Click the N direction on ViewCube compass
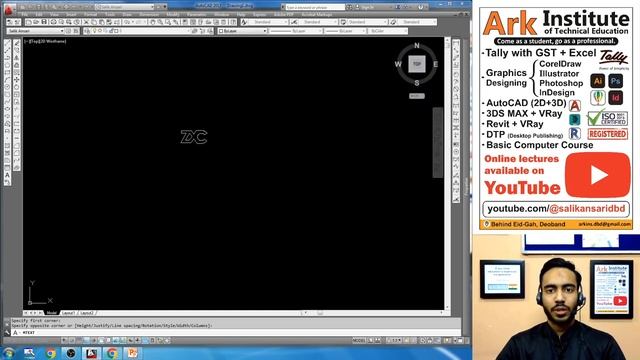Screen dimensions: 640x360 [x=417, y=46]
